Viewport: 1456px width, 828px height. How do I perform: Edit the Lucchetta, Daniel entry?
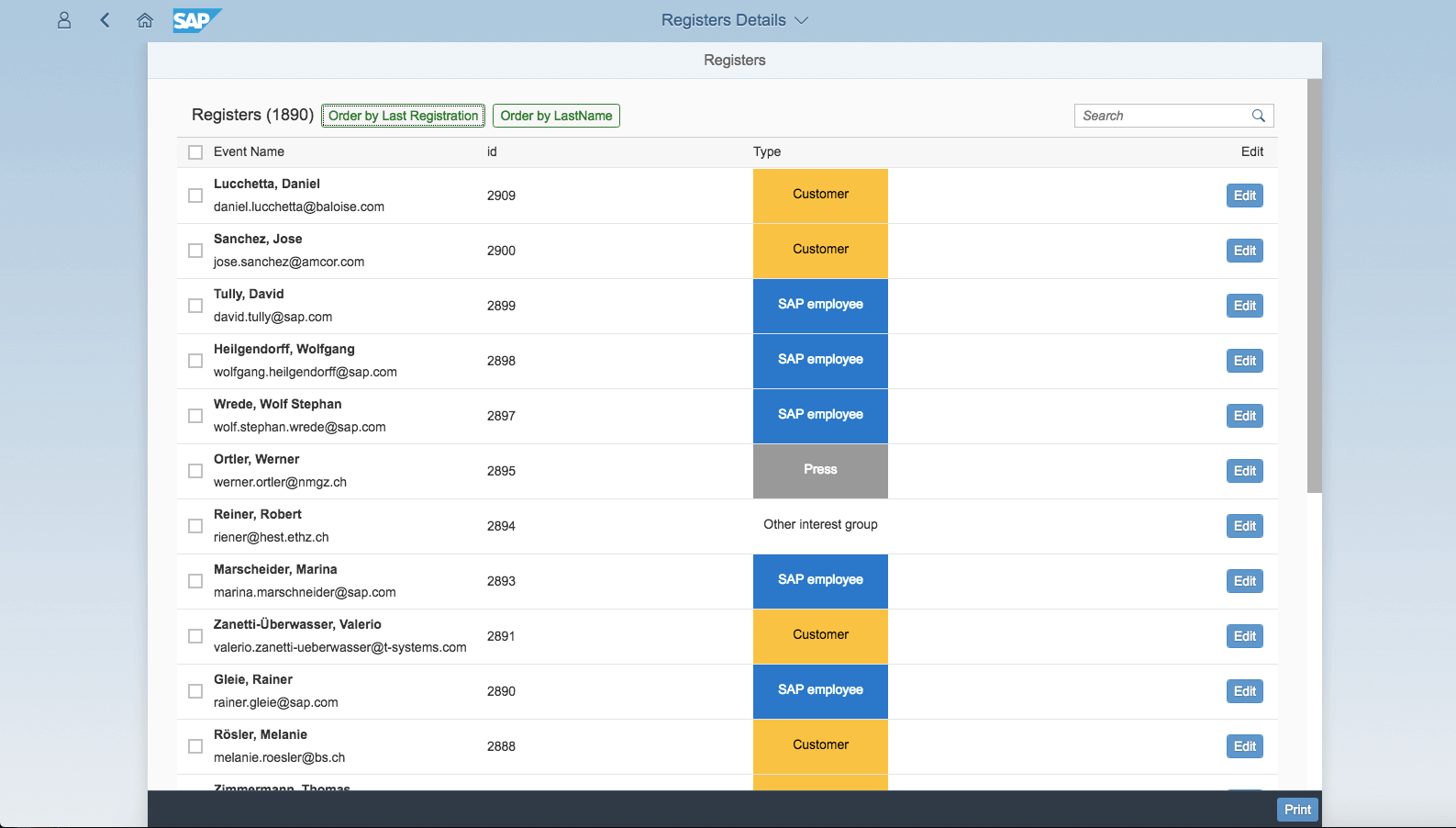[x=1245, y=196]
